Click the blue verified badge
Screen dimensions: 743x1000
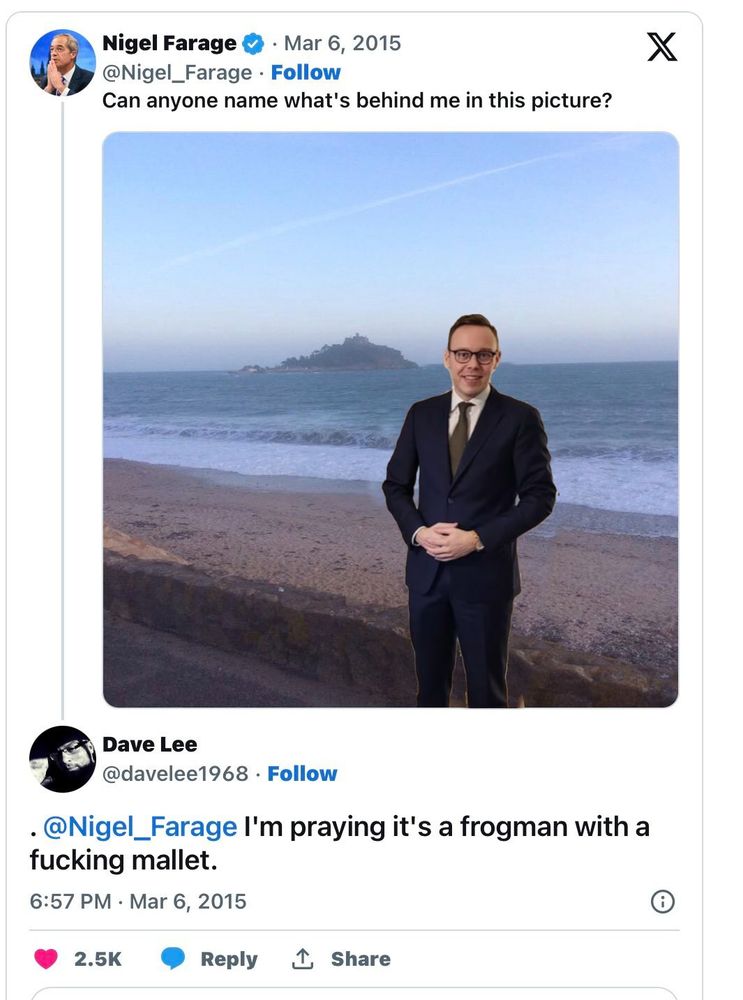pyautogui.click(x=254, y=43)
